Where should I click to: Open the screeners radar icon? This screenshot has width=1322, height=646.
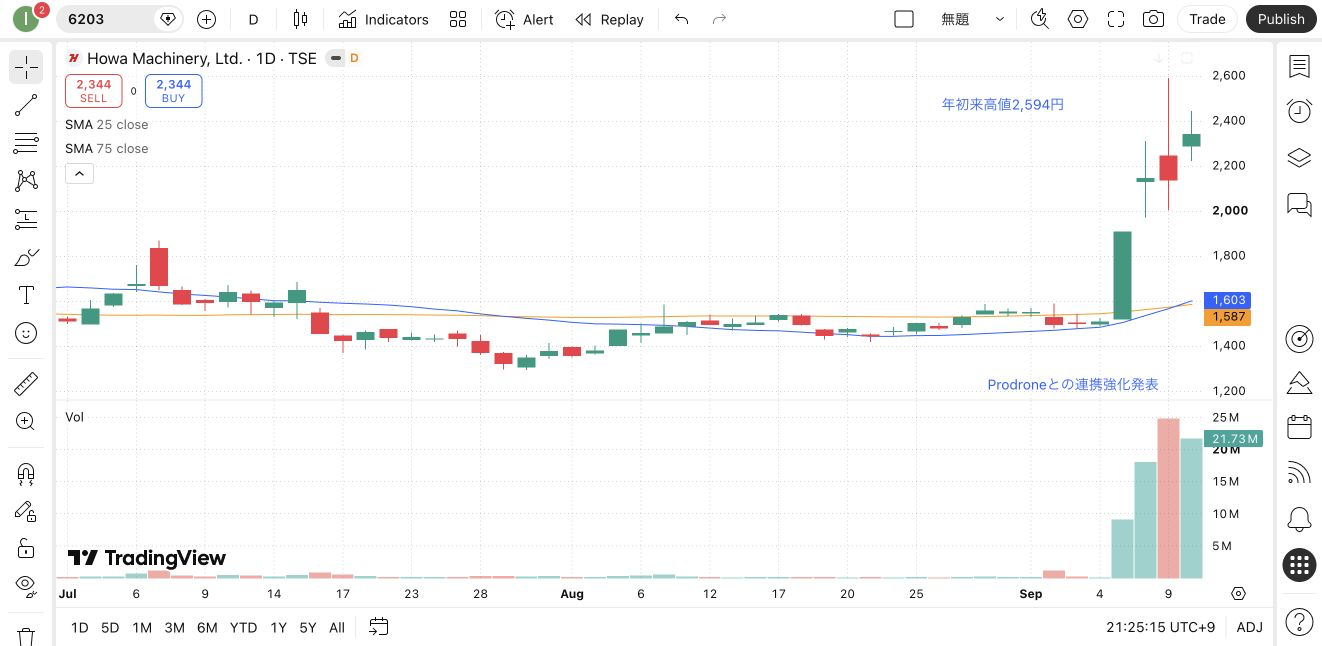(x=1299, y=339)
